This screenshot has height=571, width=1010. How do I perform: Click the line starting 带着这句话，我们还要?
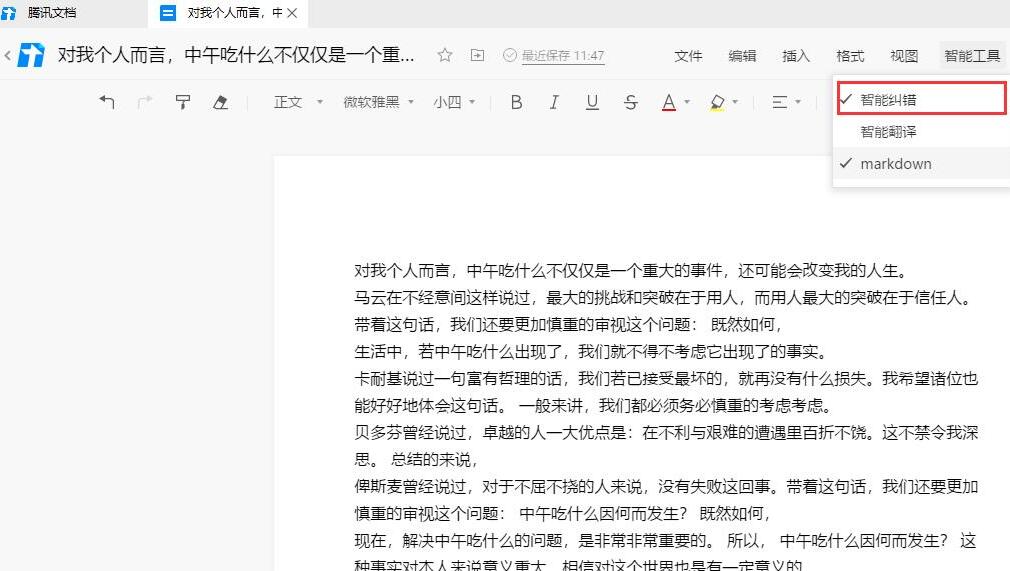click(567, 325)
